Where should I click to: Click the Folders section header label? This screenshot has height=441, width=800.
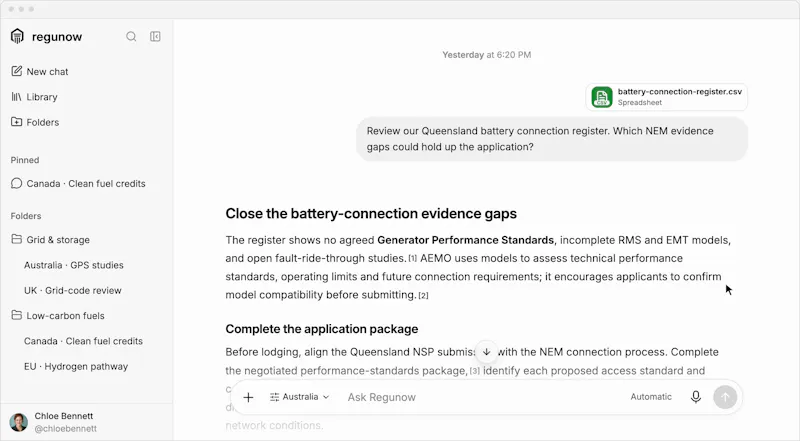(x=26, y=216)
